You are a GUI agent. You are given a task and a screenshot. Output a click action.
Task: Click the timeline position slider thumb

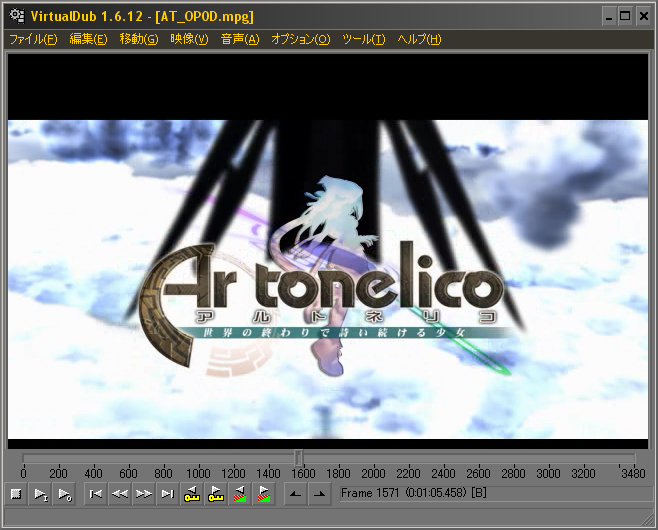tap(298, 458)
